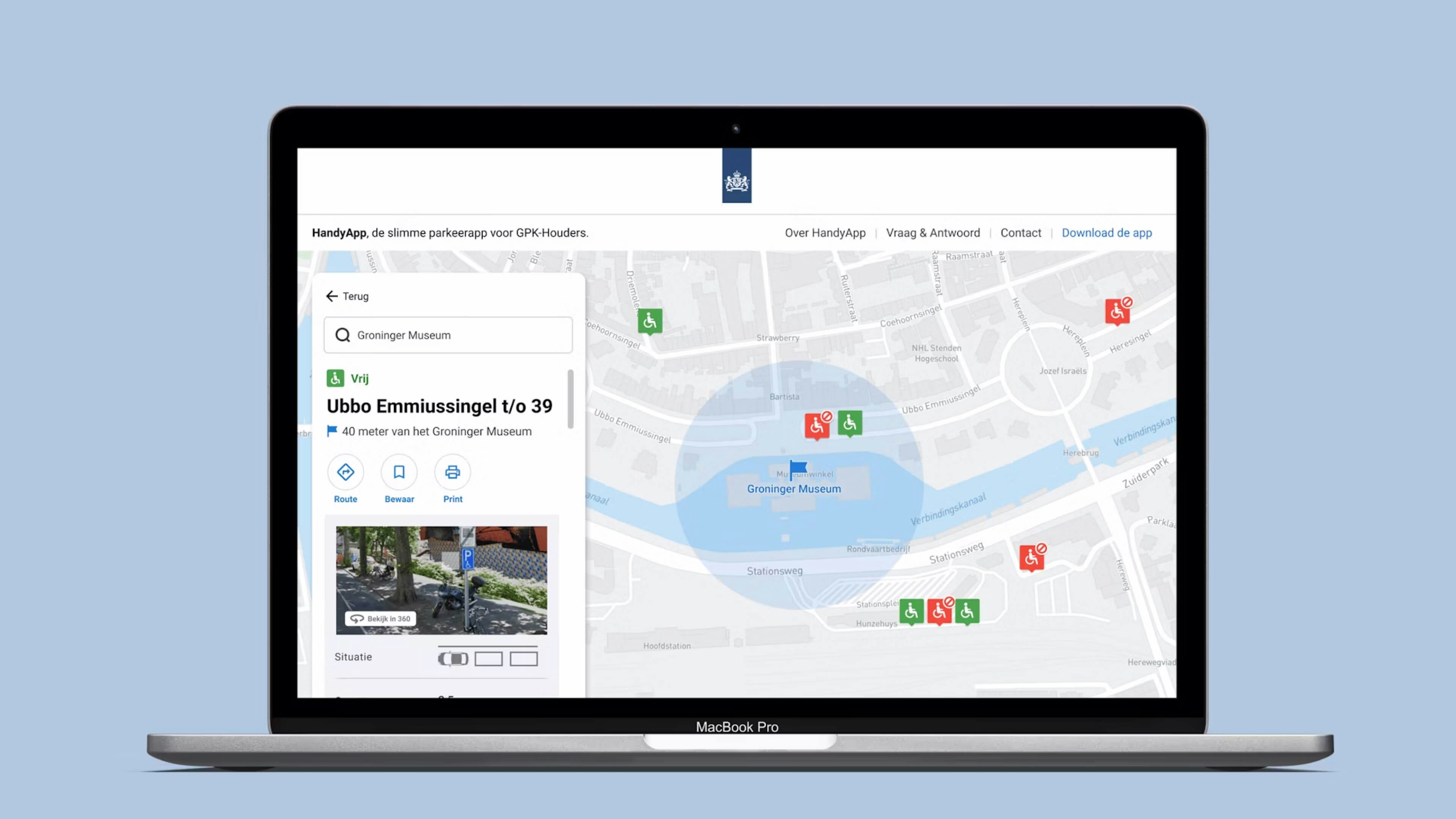
Task: Open the Contact page
Action: click(1020, 233)
